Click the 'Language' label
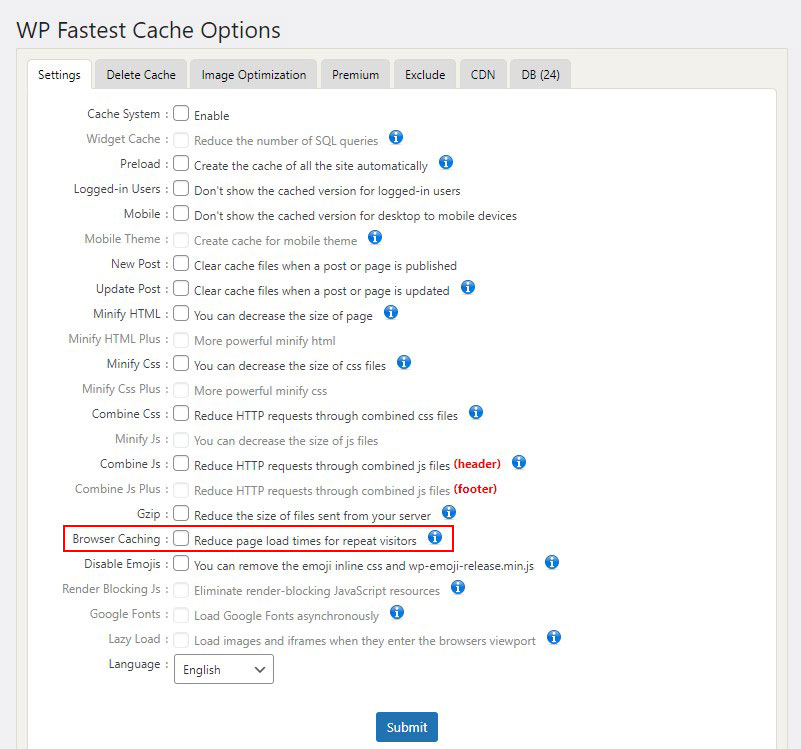 pos(134,664)
